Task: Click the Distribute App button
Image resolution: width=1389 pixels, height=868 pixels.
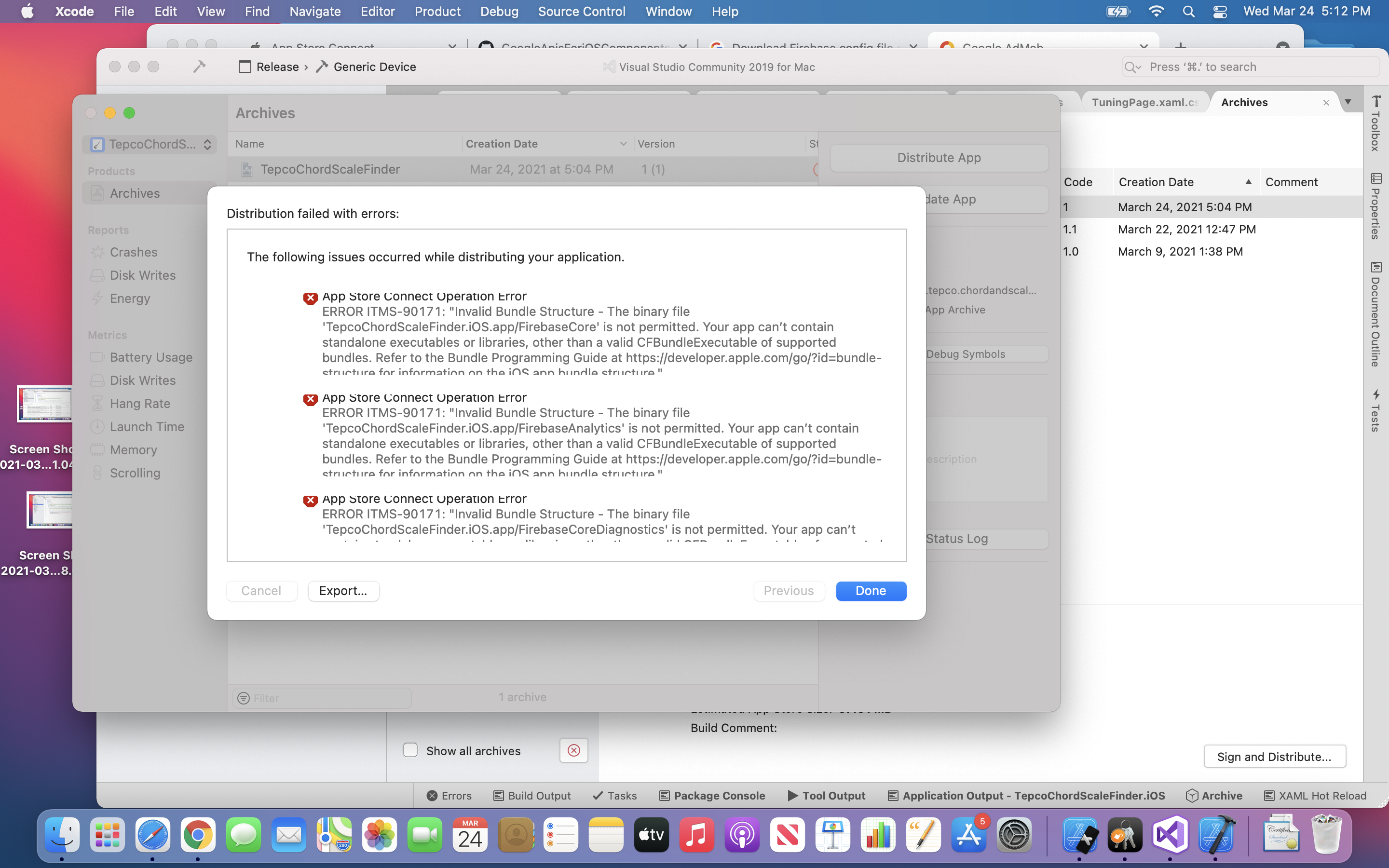Action: (x=939, y=157)
